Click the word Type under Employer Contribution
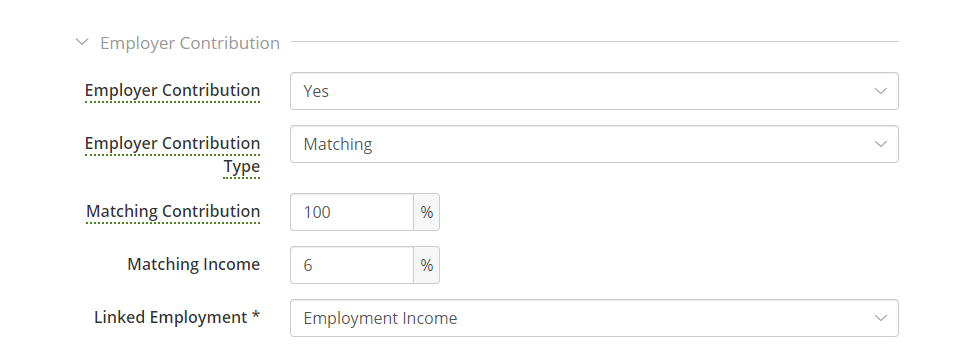Image resolution: width=977 pixels, height=361 pixels. (x=242, y=166)
